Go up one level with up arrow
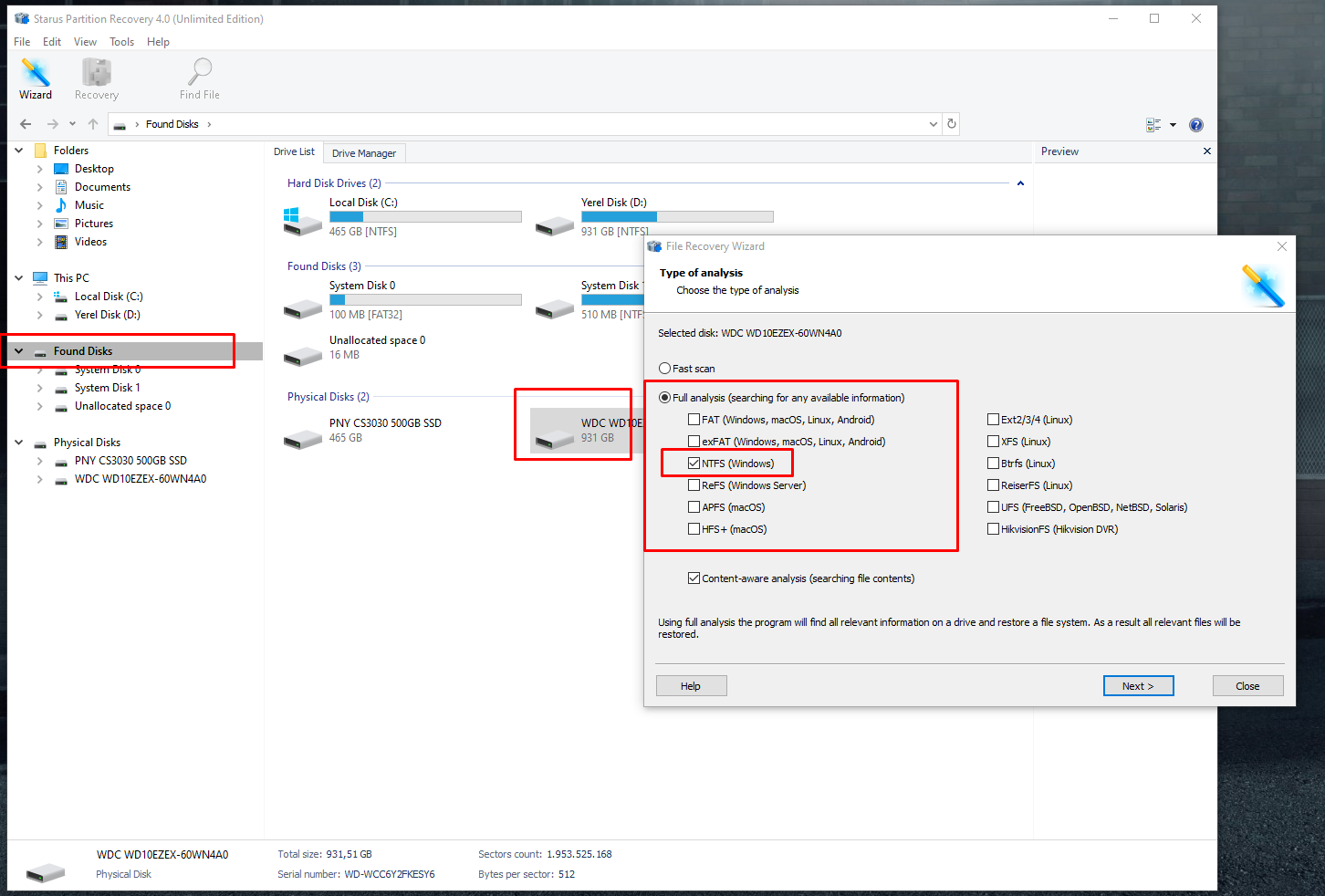 [x=93, y=124]
